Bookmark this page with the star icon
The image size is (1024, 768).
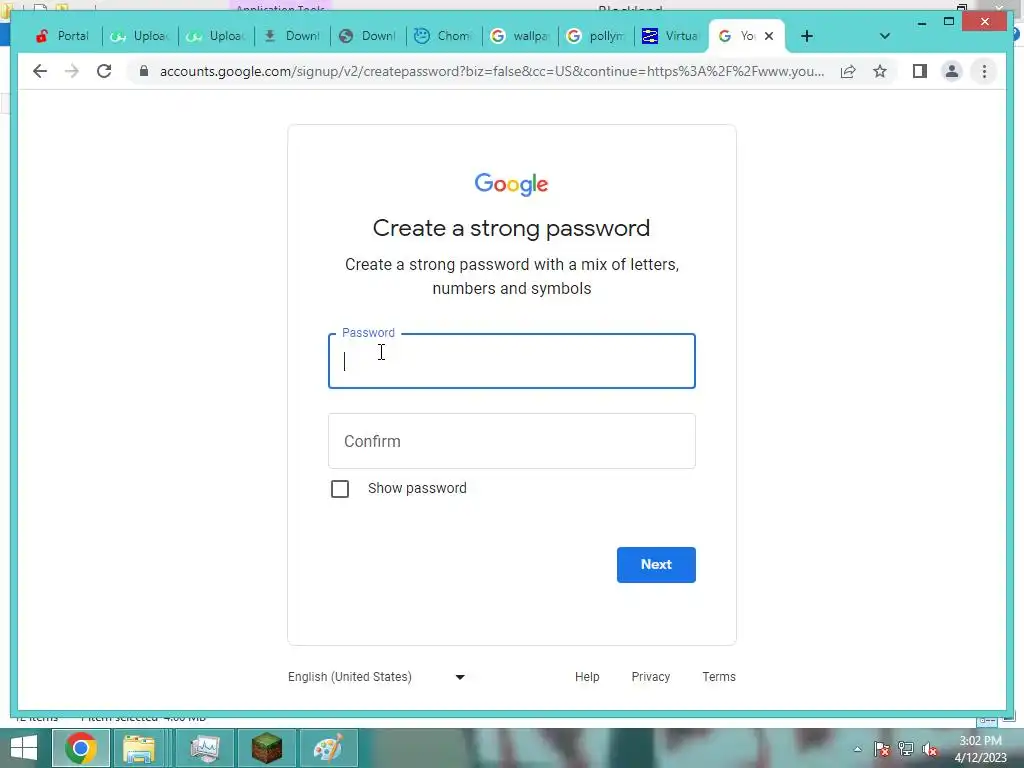(880, 71)
